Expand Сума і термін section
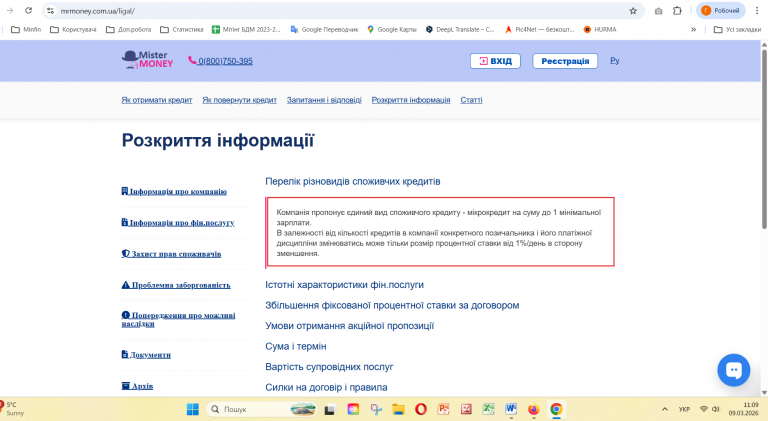768x421 pixels. pyautogui.click(x=296, y=346)
